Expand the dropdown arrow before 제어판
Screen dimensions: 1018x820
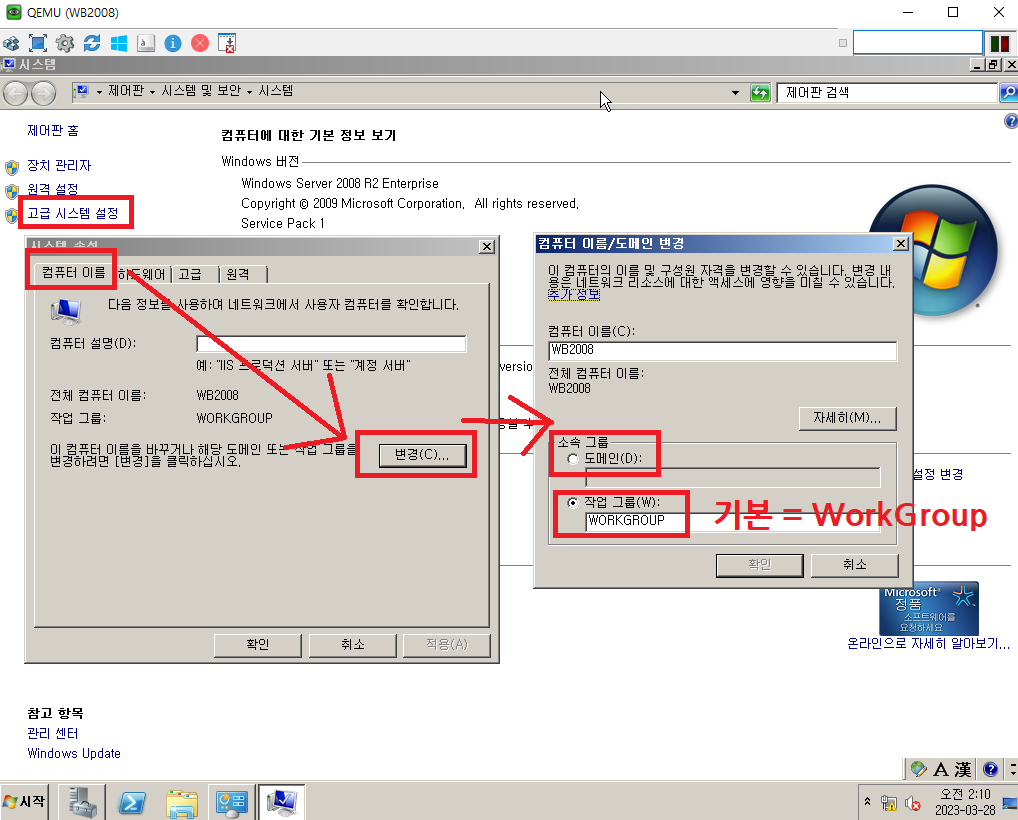tap(99, 92)
